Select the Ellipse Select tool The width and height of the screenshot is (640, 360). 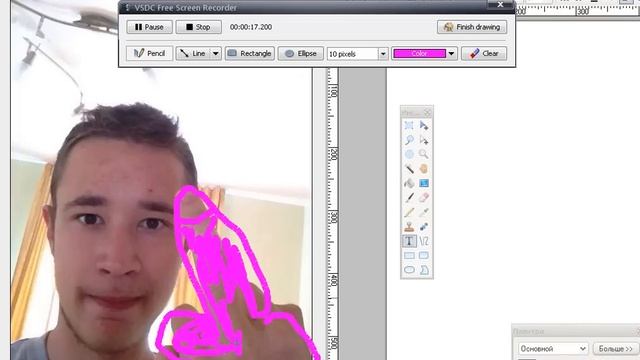click(409, 154)
